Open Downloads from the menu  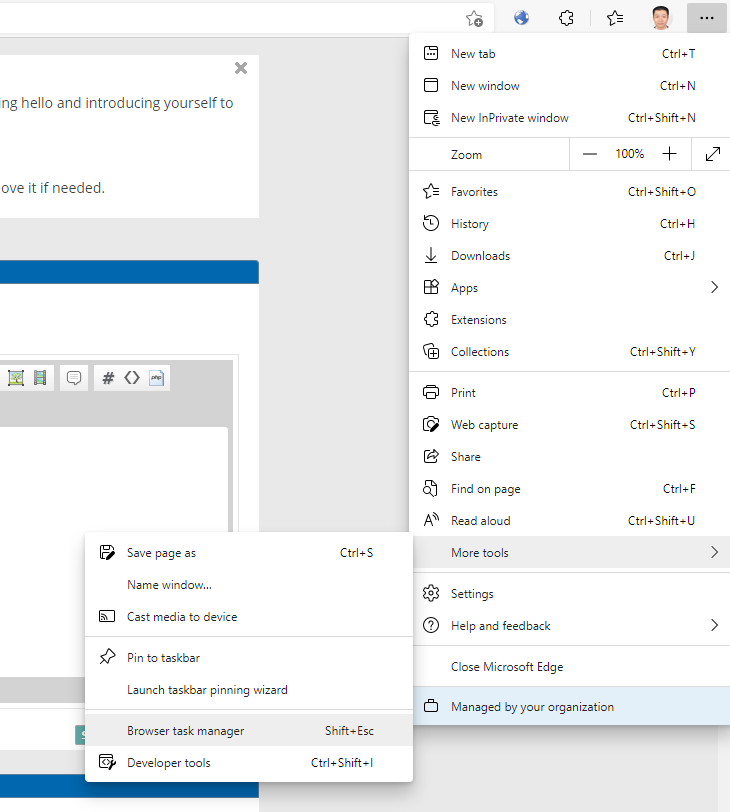pyautogui.click(x=570, y=256)
